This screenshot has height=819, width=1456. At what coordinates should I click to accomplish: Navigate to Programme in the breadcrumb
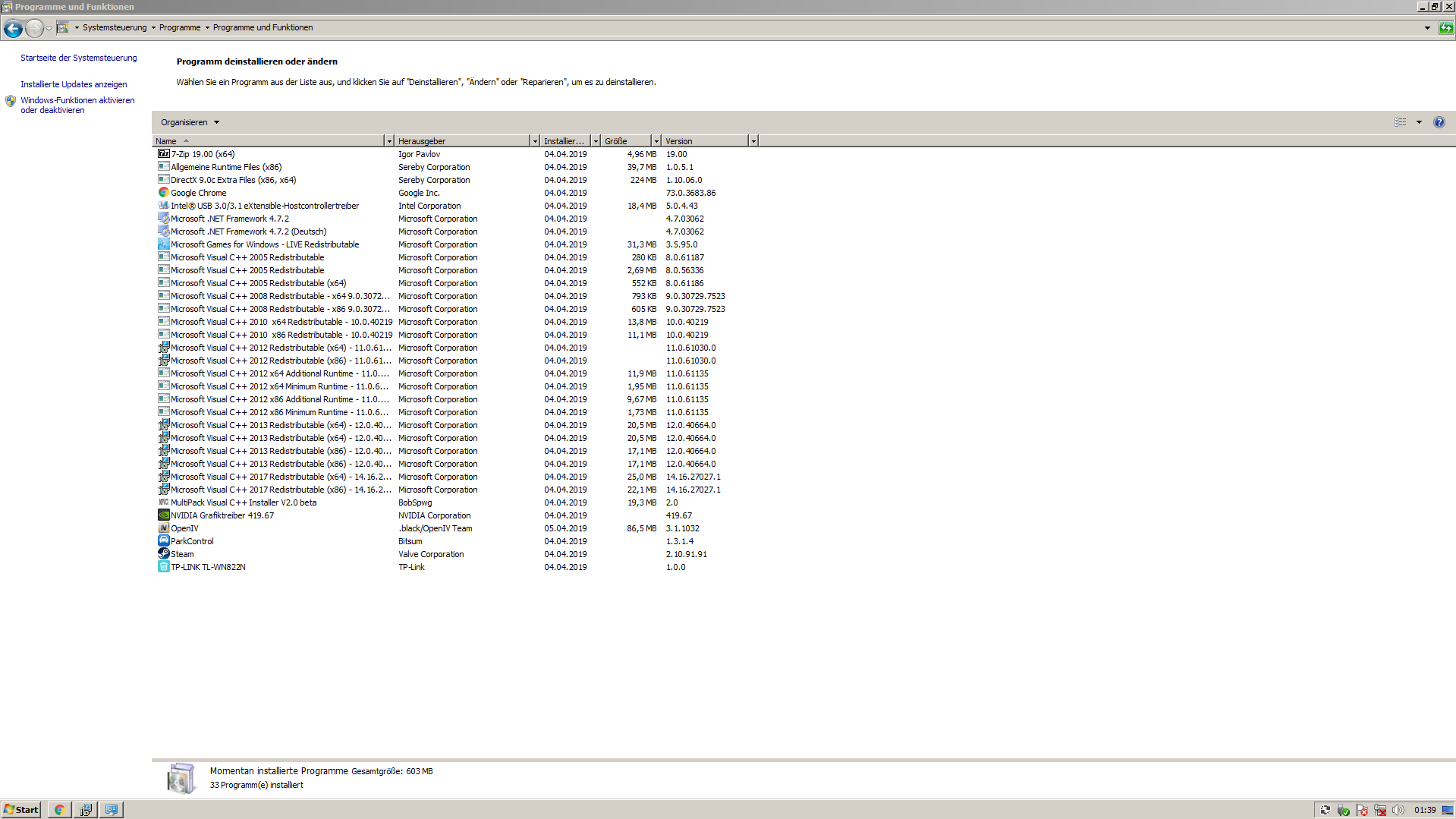click(180, 27)
